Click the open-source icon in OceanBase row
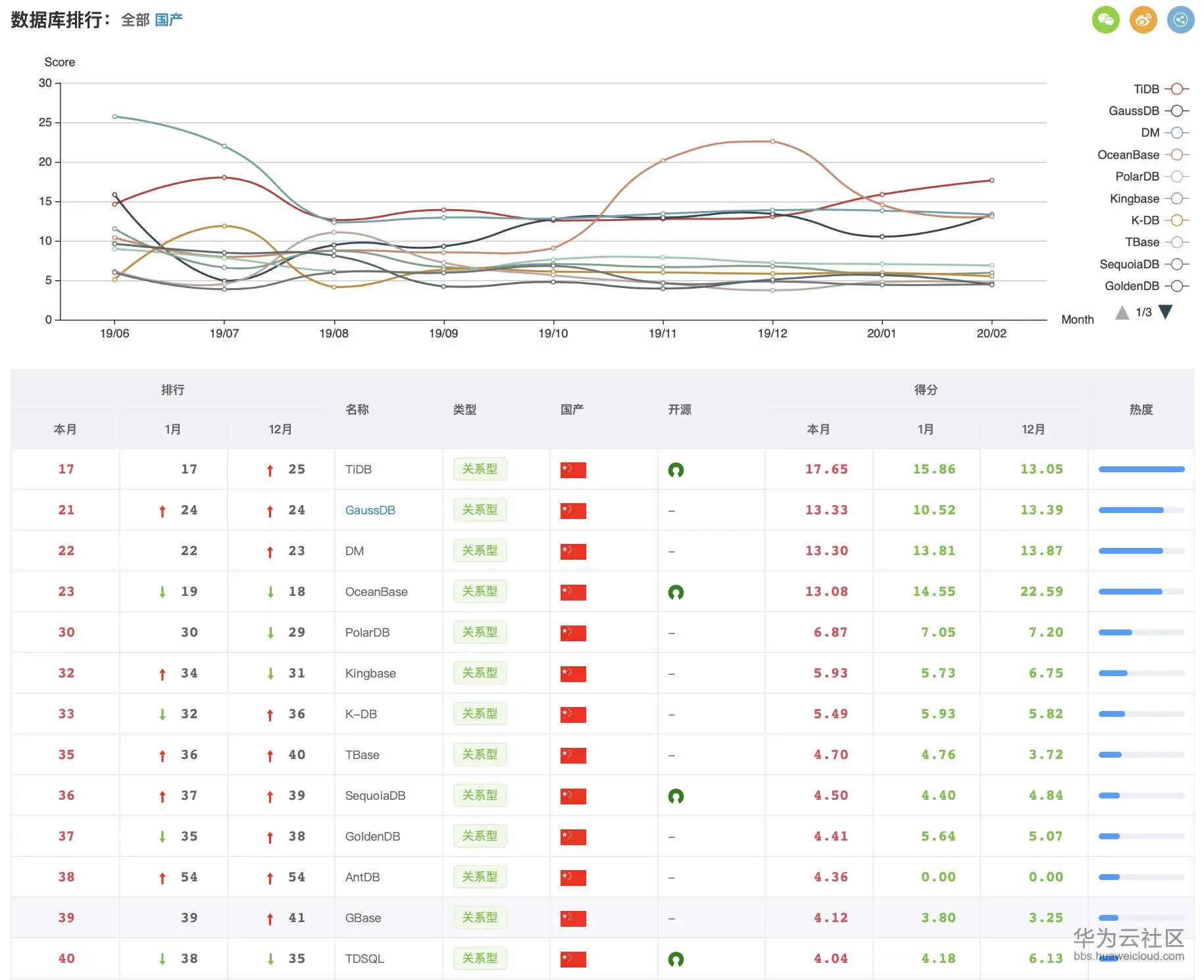The height and width of the screenshot is (980, 1204). pos(676,592)
